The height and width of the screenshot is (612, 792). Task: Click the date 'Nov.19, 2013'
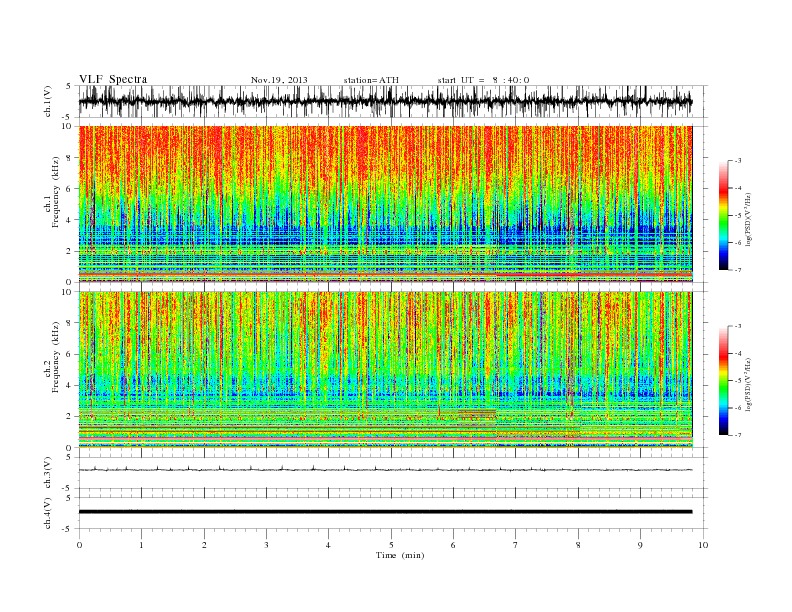point(279,80)
